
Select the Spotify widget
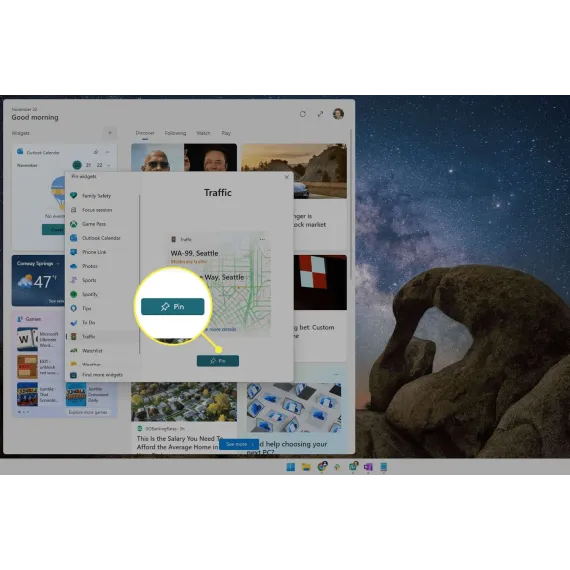(x=103, y=294)
